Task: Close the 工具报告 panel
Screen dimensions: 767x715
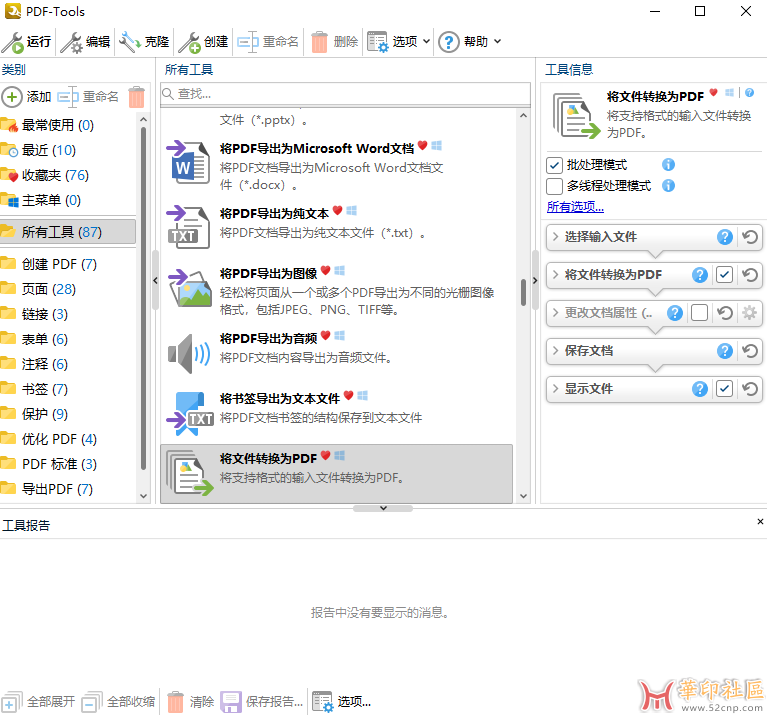Action: point(760,522)
